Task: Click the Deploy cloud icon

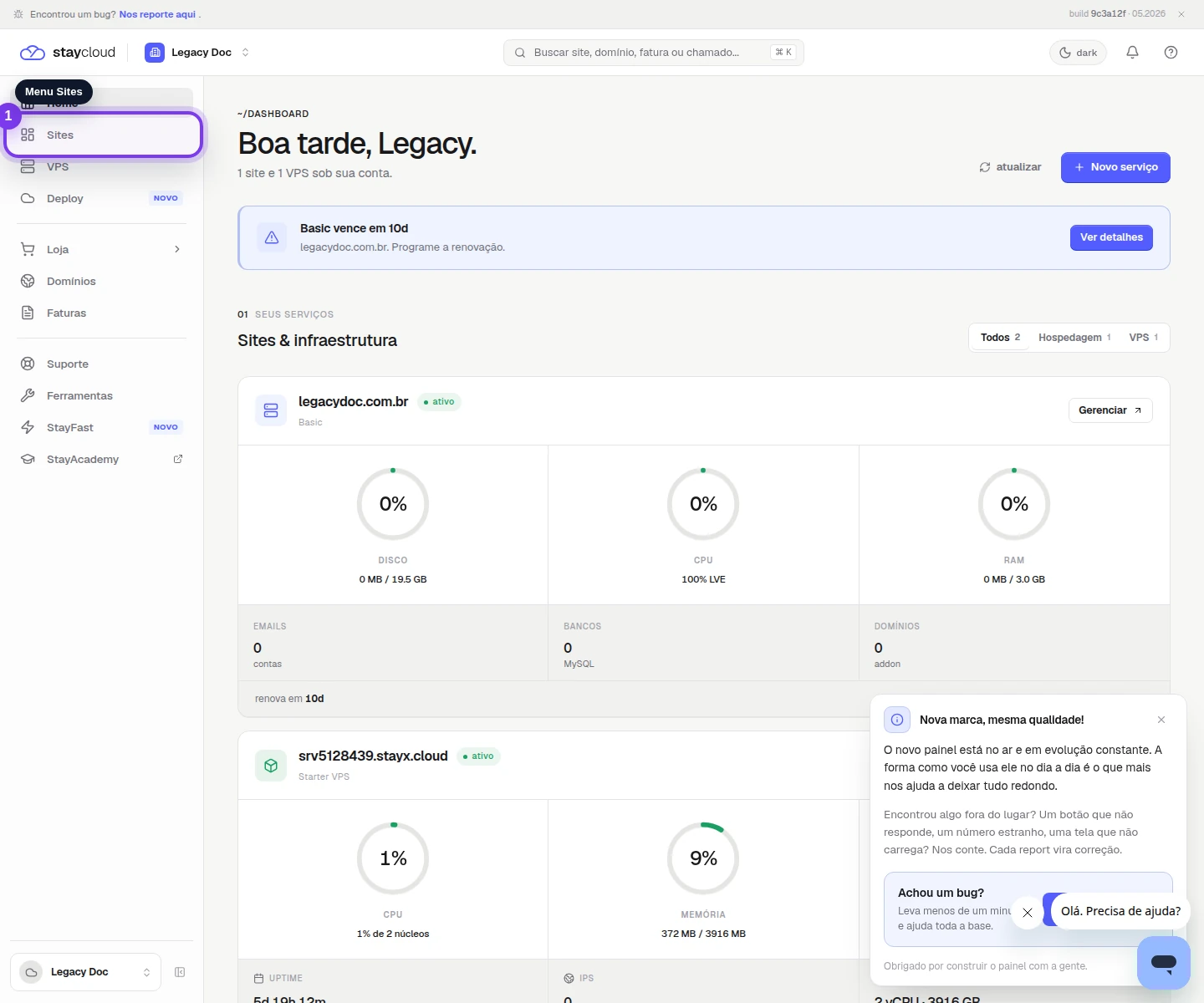Action: coord(28,198)
